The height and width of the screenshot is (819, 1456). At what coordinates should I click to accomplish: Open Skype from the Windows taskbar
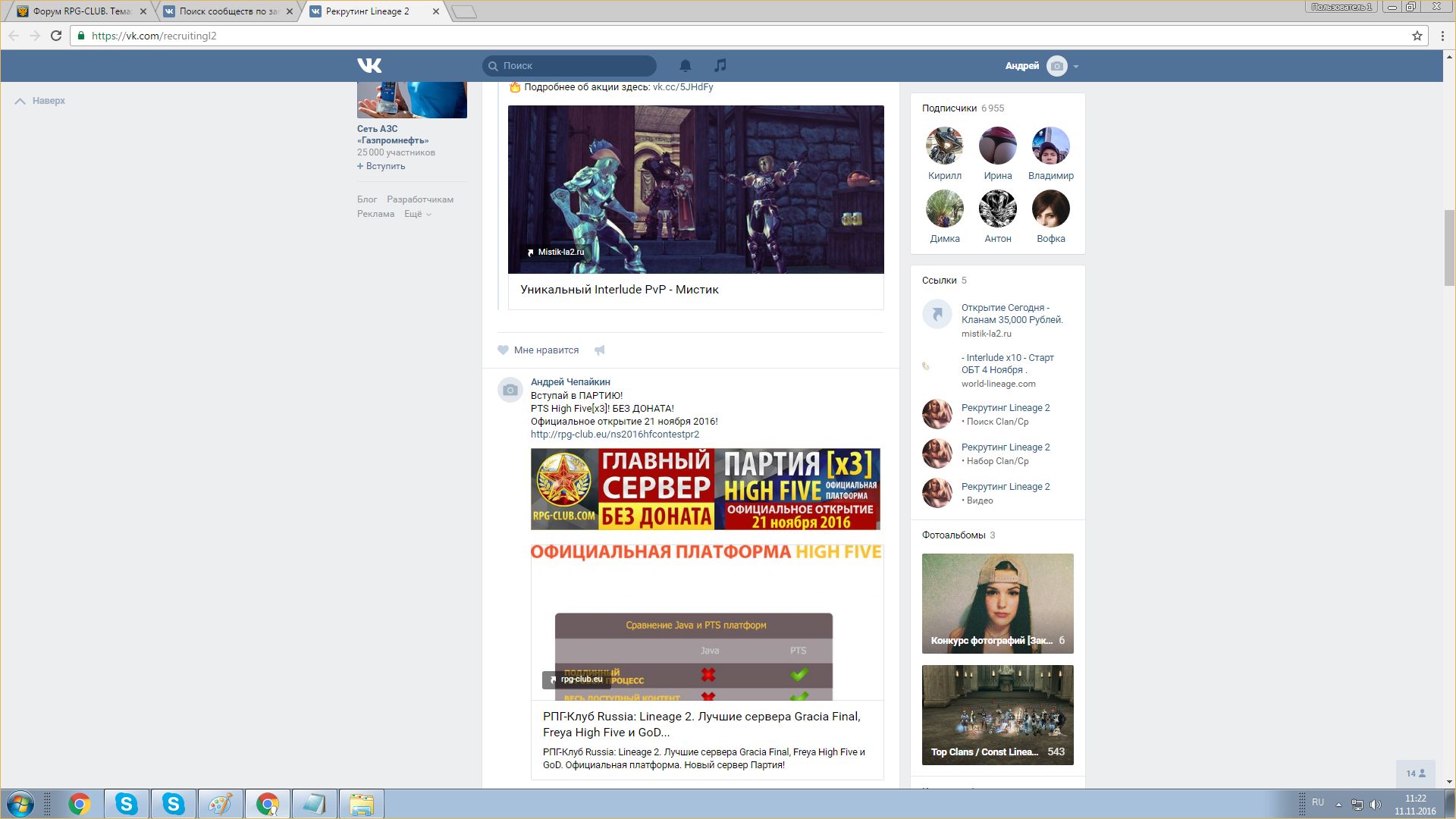pos(127,804)
